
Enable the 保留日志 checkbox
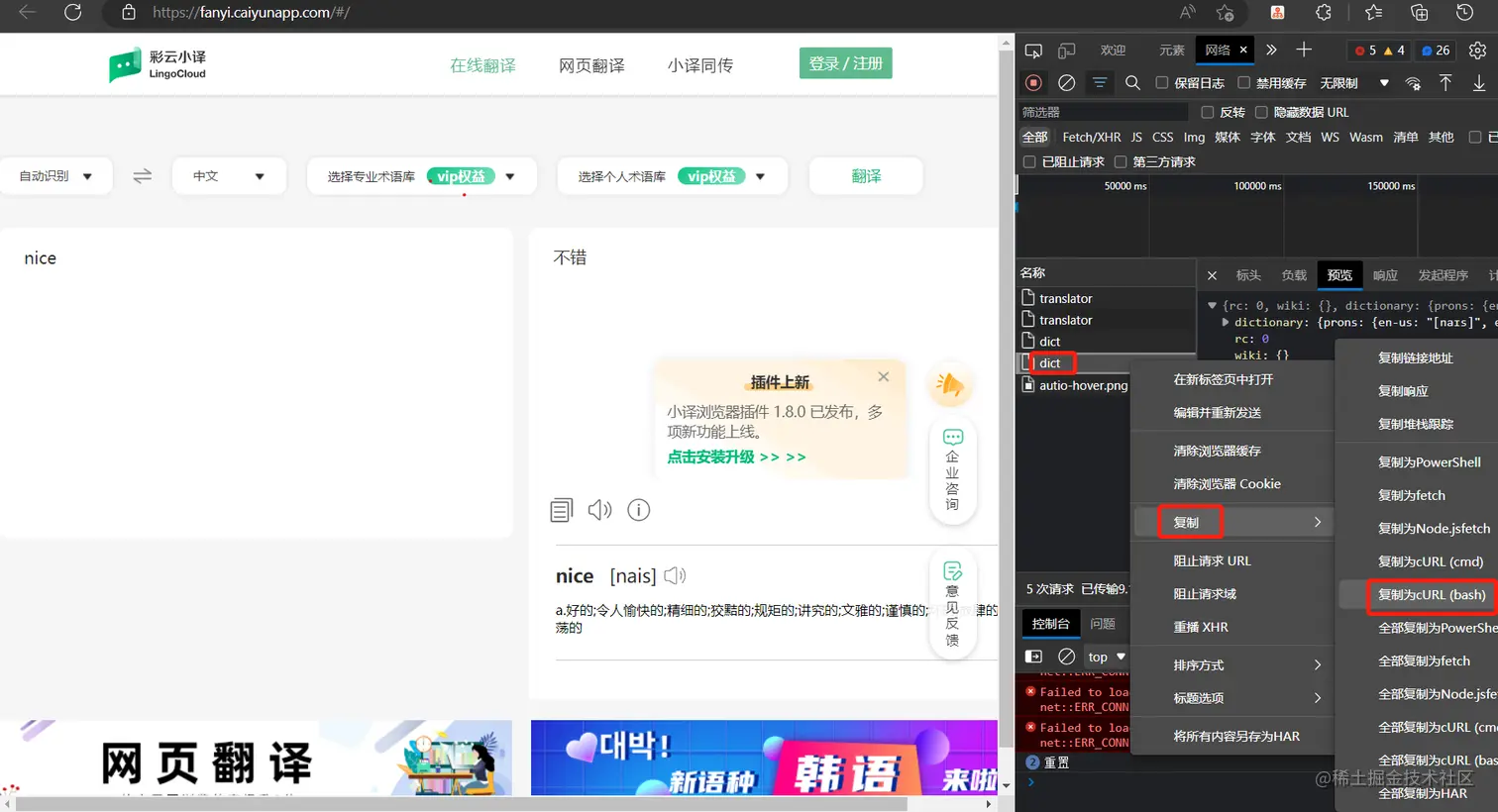1162,83
